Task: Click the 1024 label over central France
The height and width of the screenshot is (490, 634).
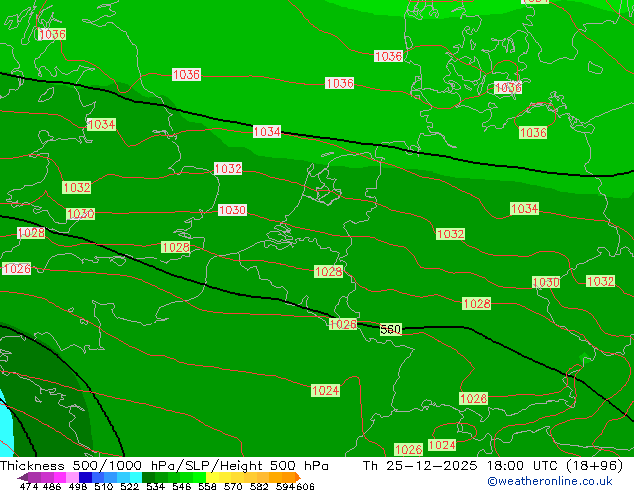Action: point(325,391)
